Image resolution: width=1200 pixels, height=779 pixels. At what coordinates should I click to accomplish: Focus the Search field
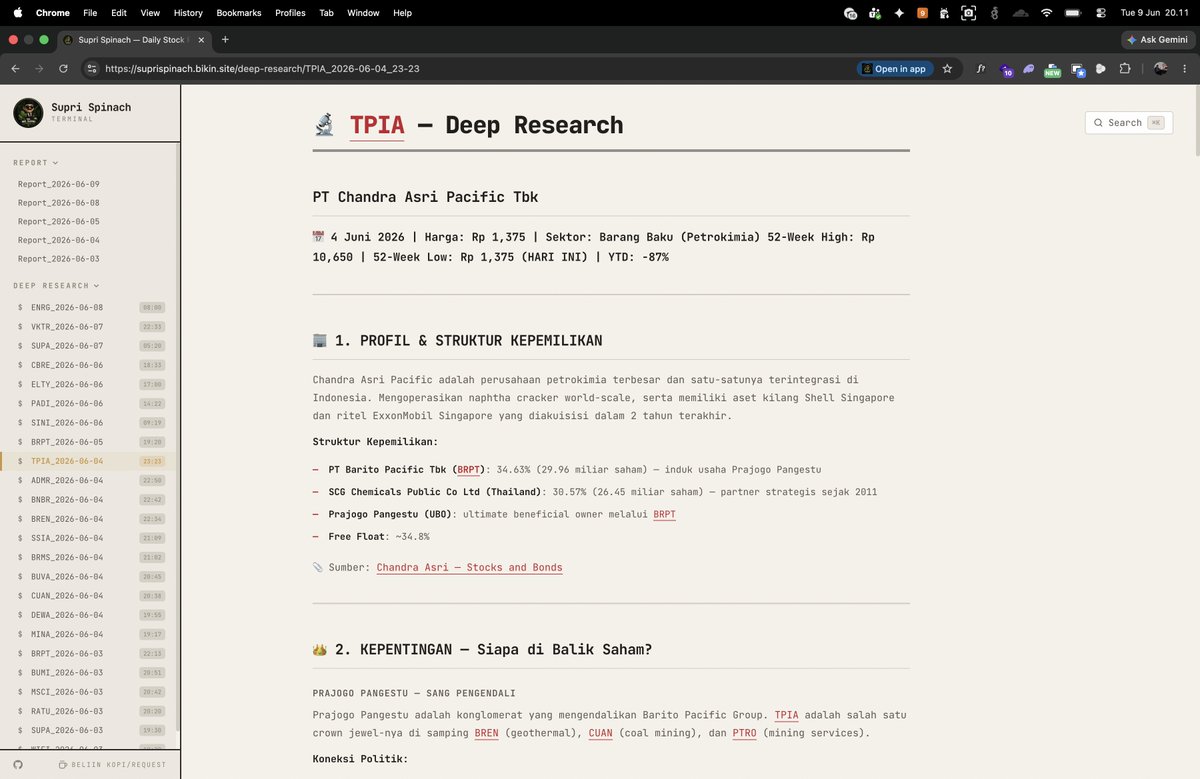(1128, 122)
